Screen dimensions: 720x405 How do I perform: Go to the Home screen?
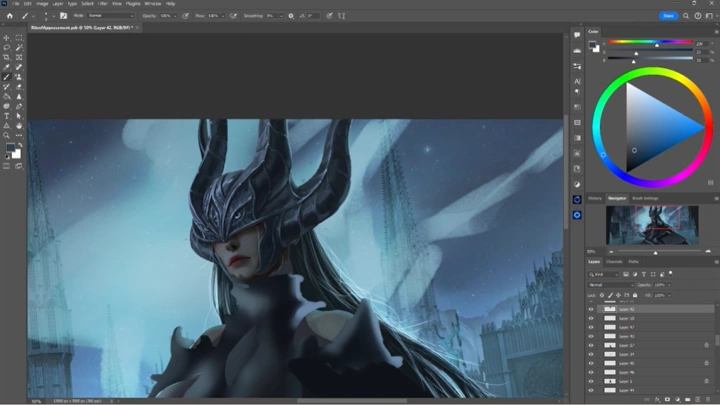coord(10,16)
